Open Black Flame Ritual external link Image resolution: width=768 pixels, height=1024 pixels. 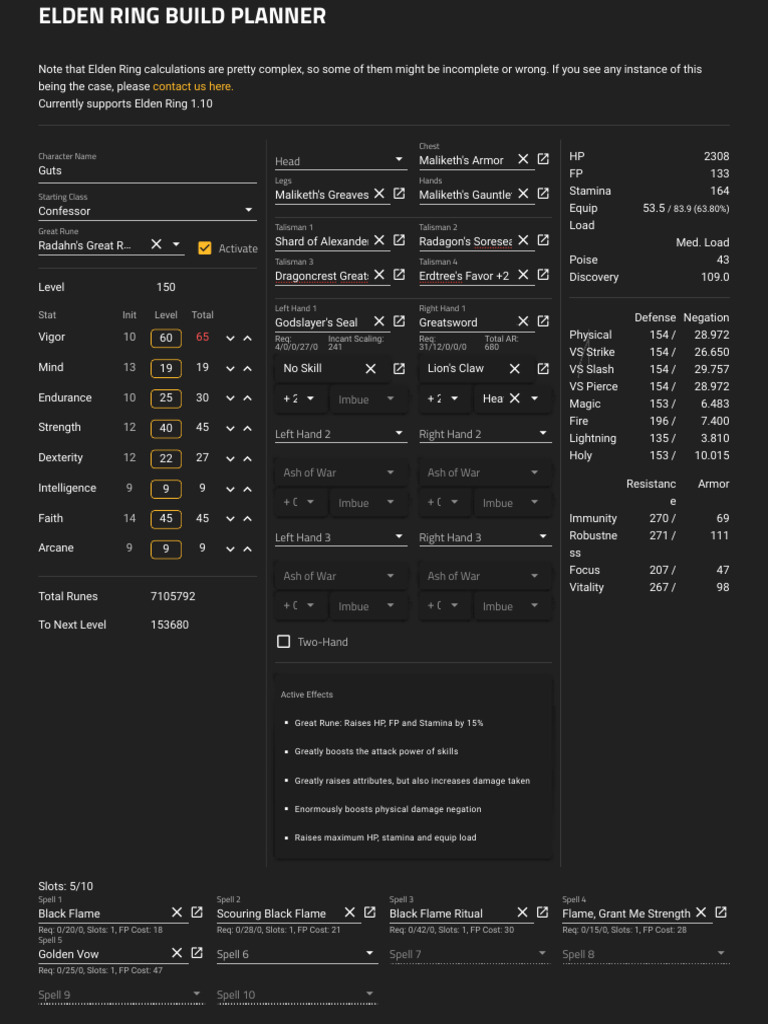click(x=542, y=912)
